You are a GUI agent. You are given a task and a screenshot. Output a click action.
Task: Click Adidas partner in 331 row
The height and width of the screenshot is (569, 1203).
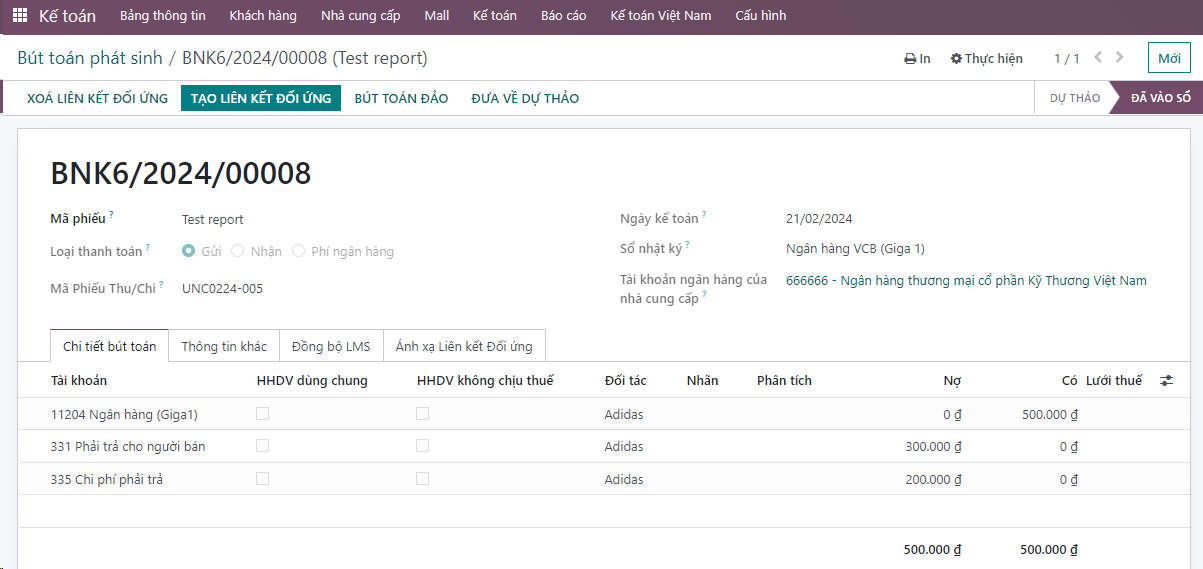[x=624, y=446]
